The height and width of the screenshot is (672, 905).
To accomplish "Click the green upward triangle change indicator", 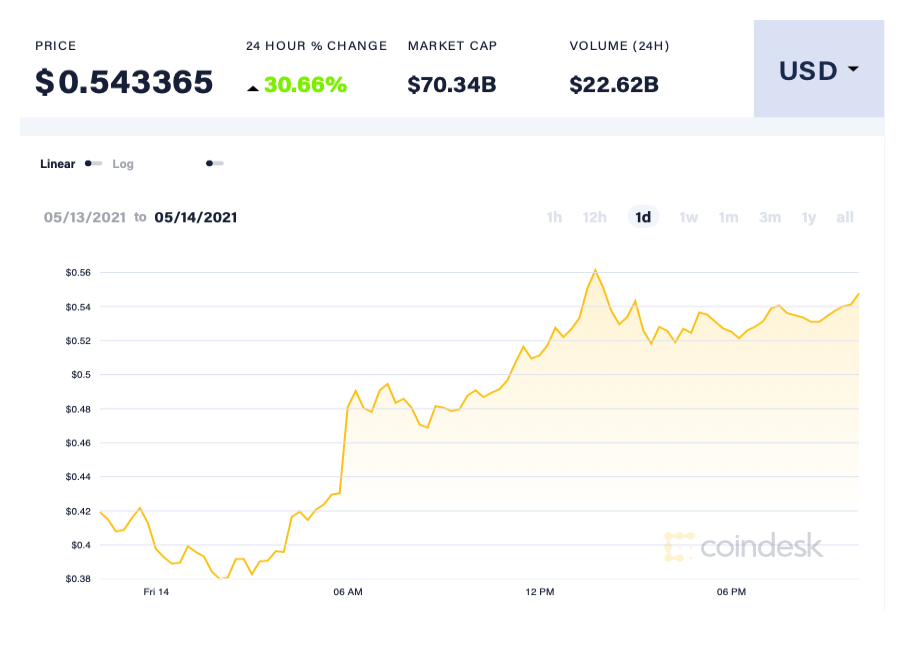I will tap(254, 87).
